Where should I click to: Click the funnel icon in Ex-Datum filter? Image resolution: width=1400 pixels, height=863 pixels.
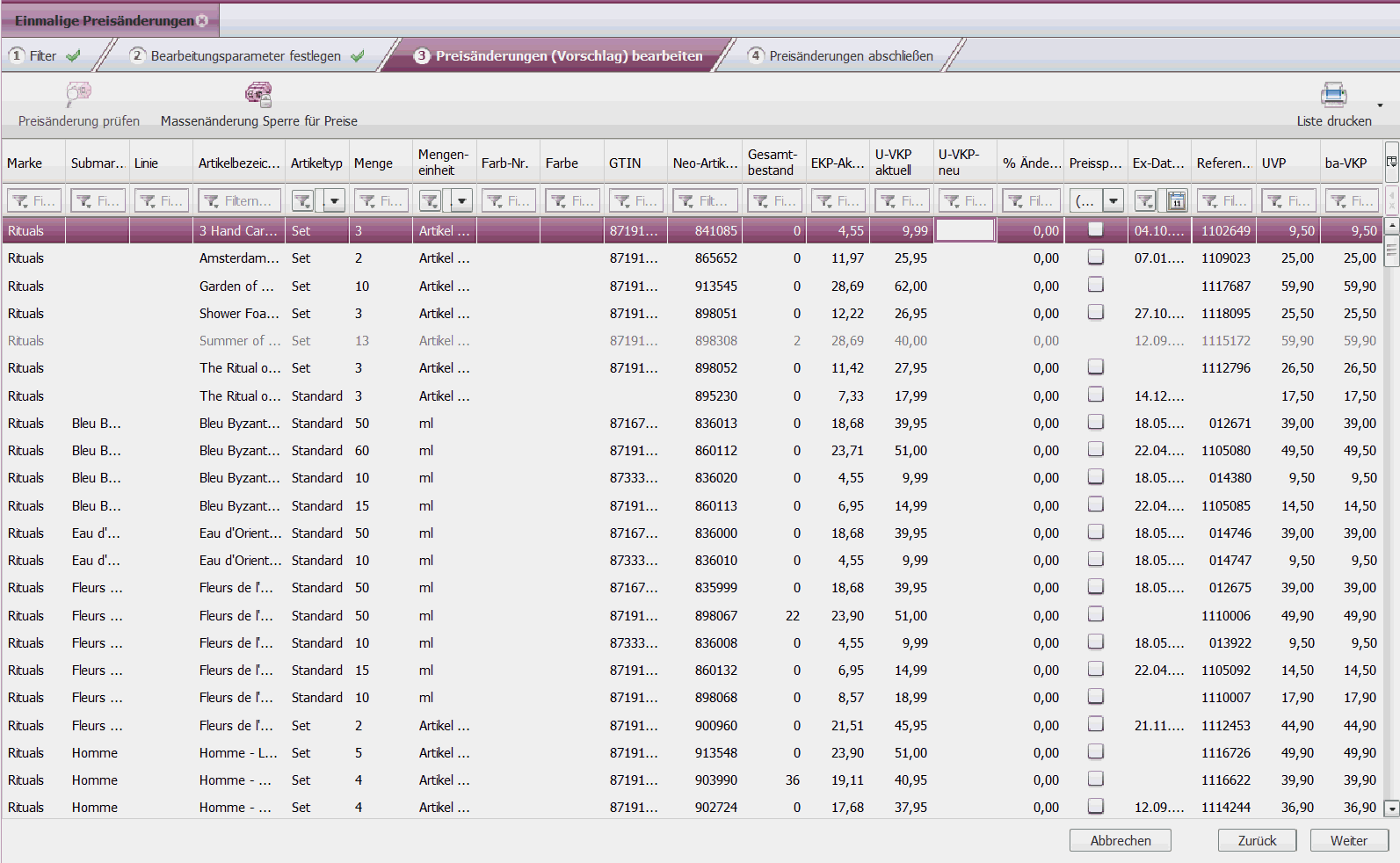coord(1145,201)
